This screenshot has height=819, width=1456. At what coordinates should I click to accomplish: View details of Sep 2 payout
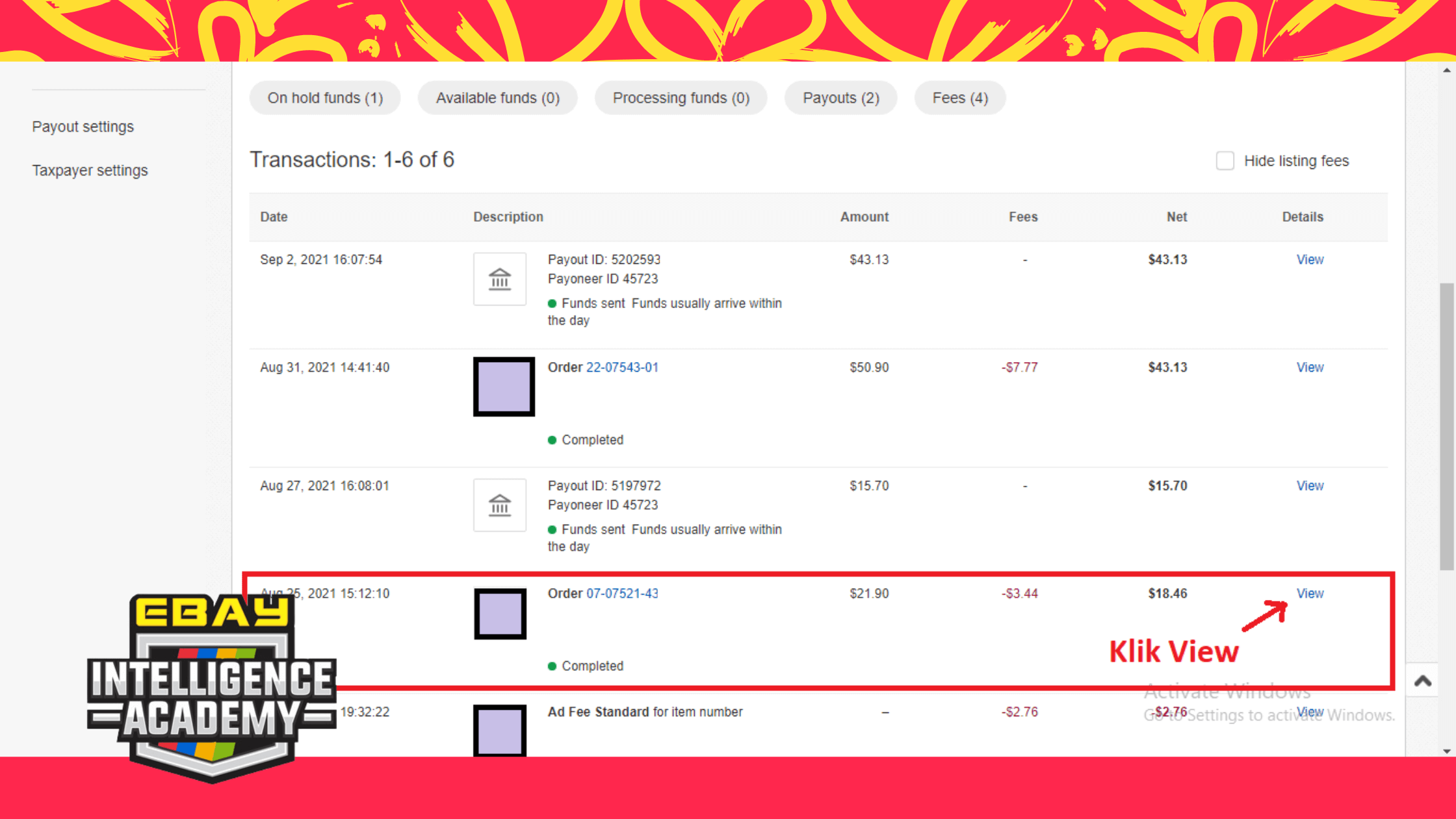[1310, 259]
